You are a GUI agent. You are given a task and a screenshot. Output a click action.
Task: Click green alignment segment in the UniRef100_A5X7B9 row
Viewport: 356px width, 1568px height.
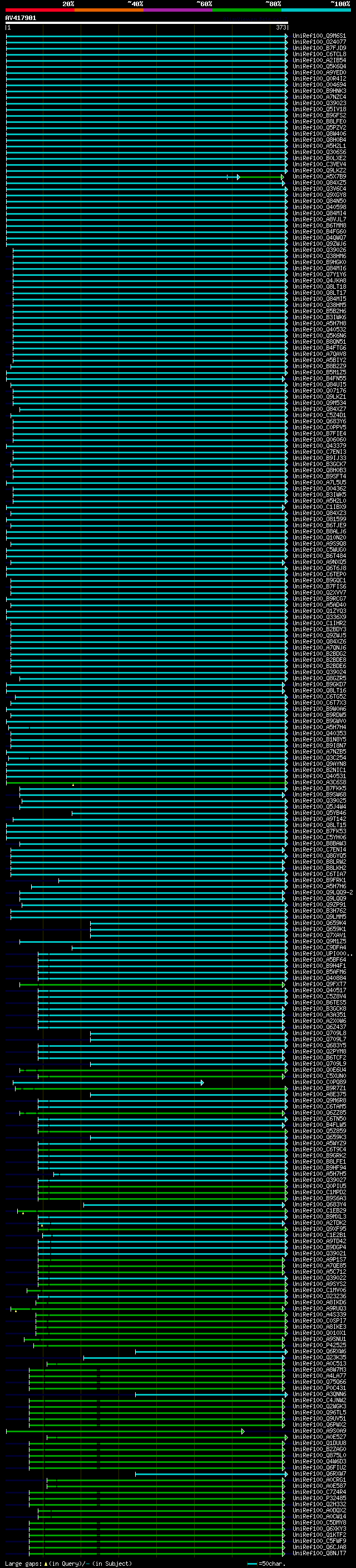pos(261,177)
